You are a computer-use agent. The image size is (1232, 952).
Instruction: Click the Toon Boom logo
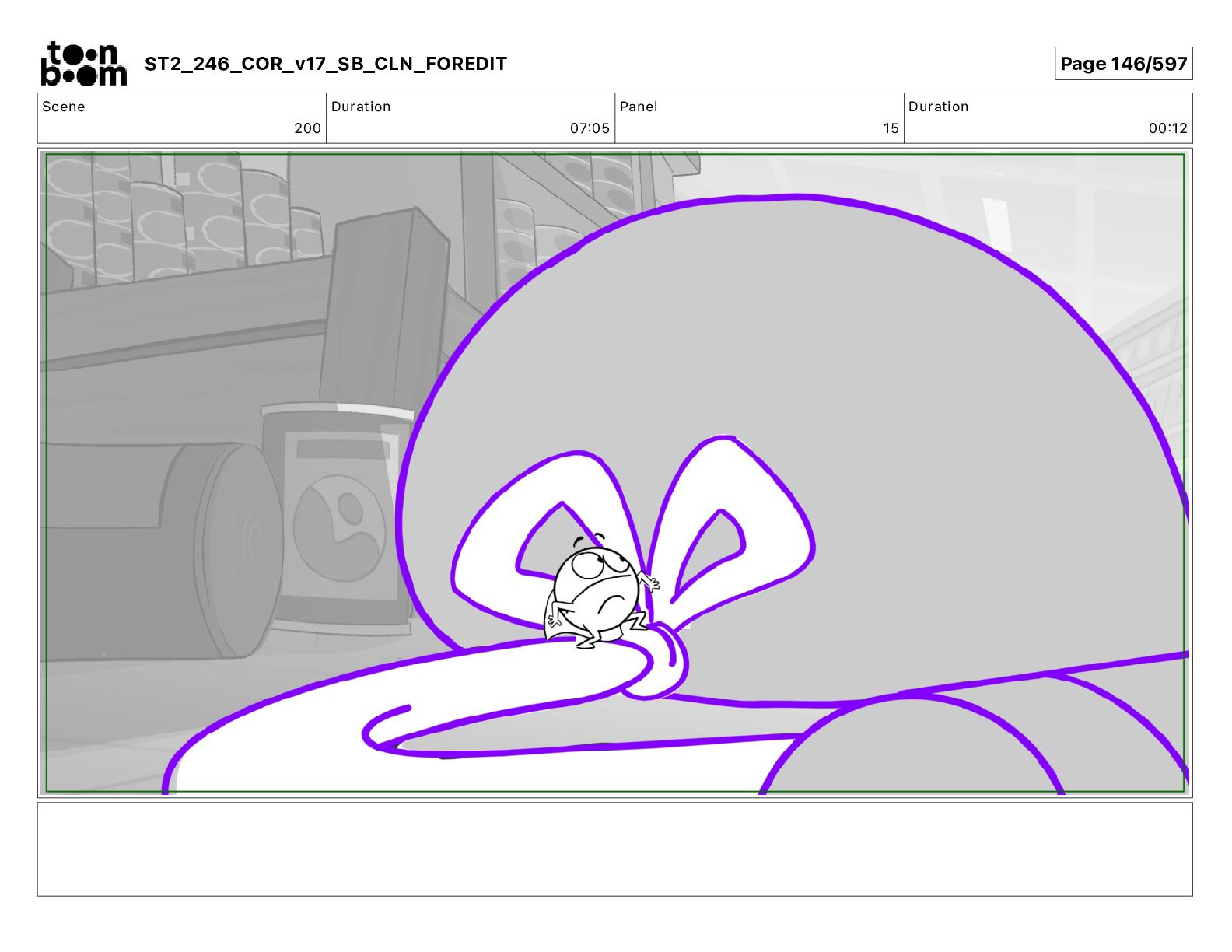point(83,64)
